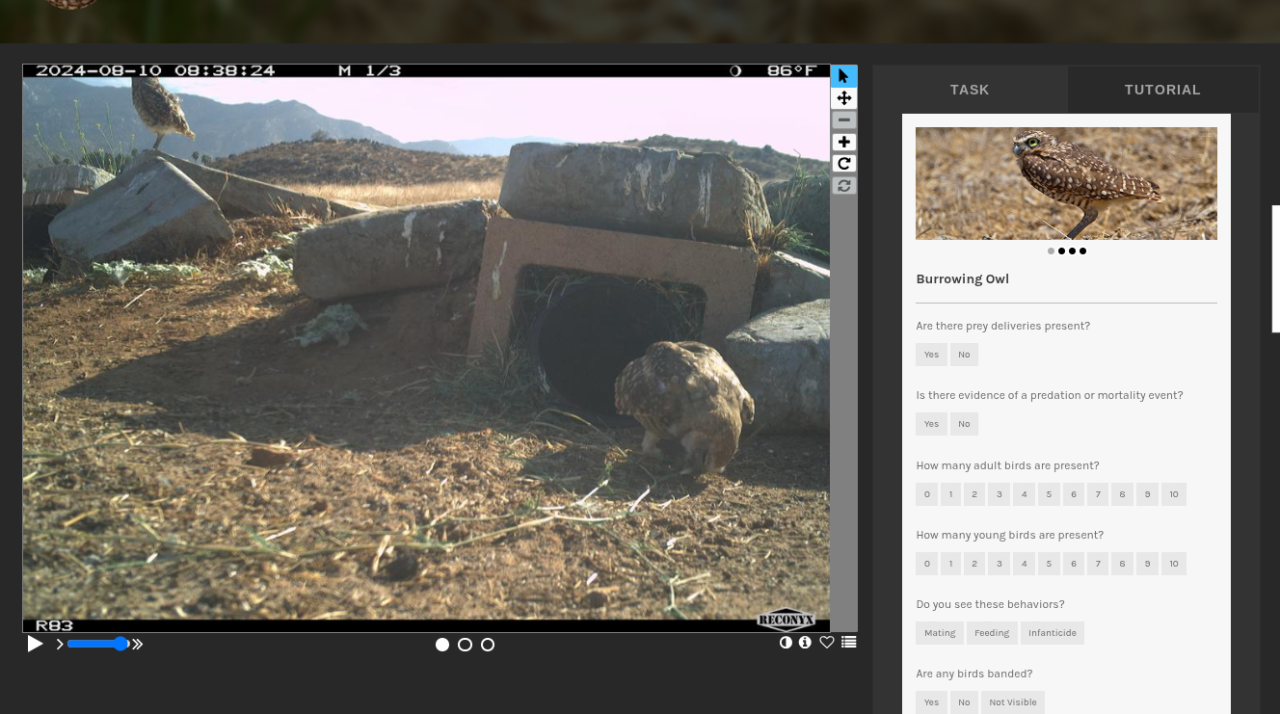1280x714 pixels.
Task: Toggle the Infanticide behavior option
Action: [1053, 633]
